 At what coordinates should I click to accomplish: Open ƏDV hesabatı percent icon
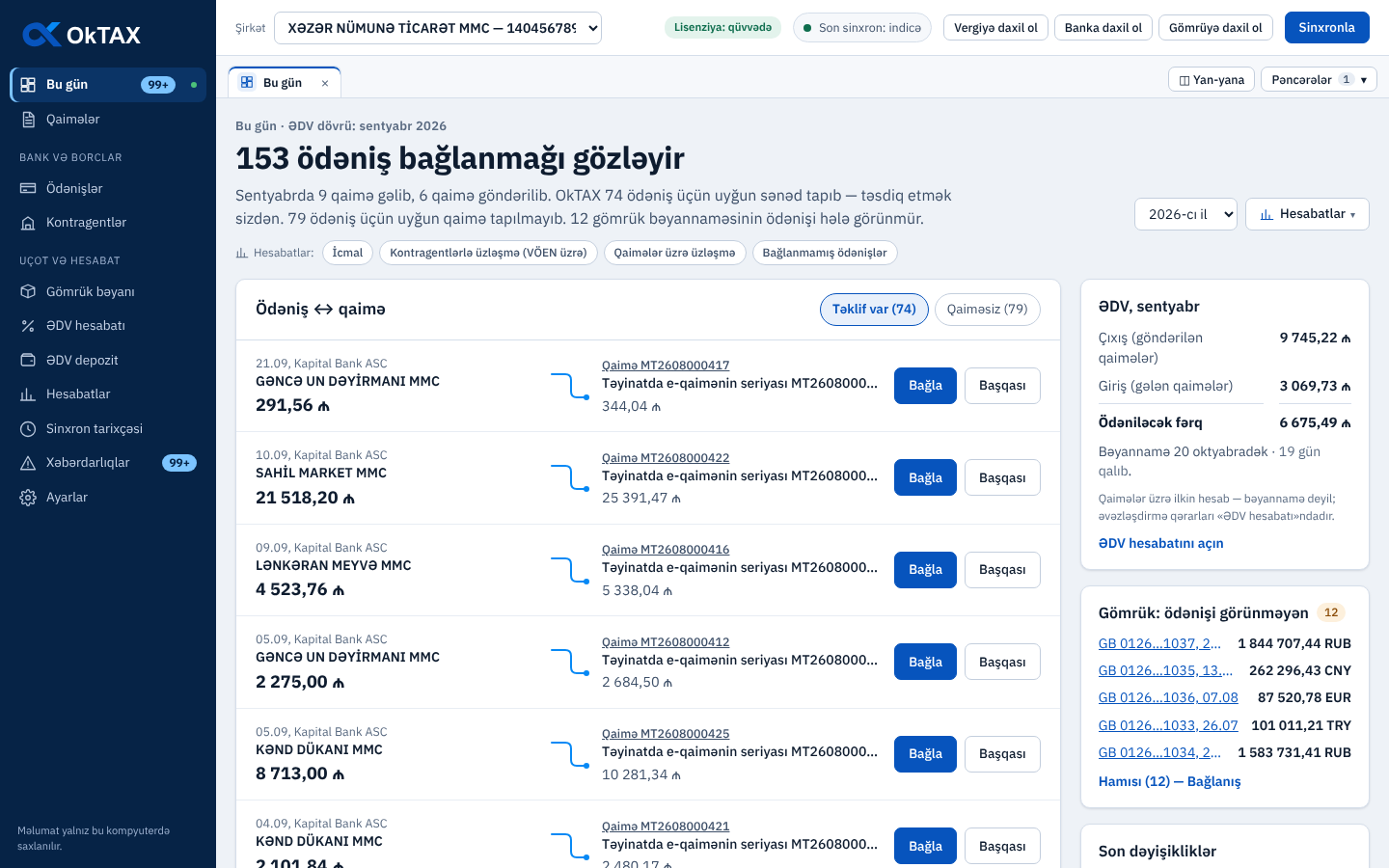click(28, 326)
